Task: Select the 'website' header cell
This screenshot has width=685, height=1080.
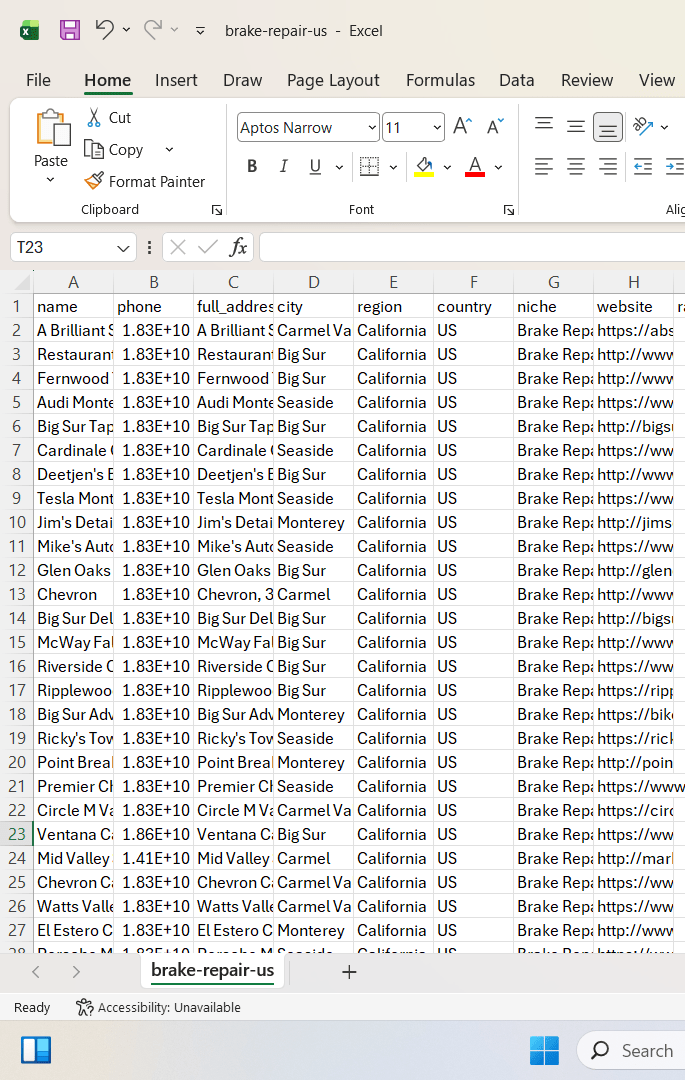Action: [633, 307]
